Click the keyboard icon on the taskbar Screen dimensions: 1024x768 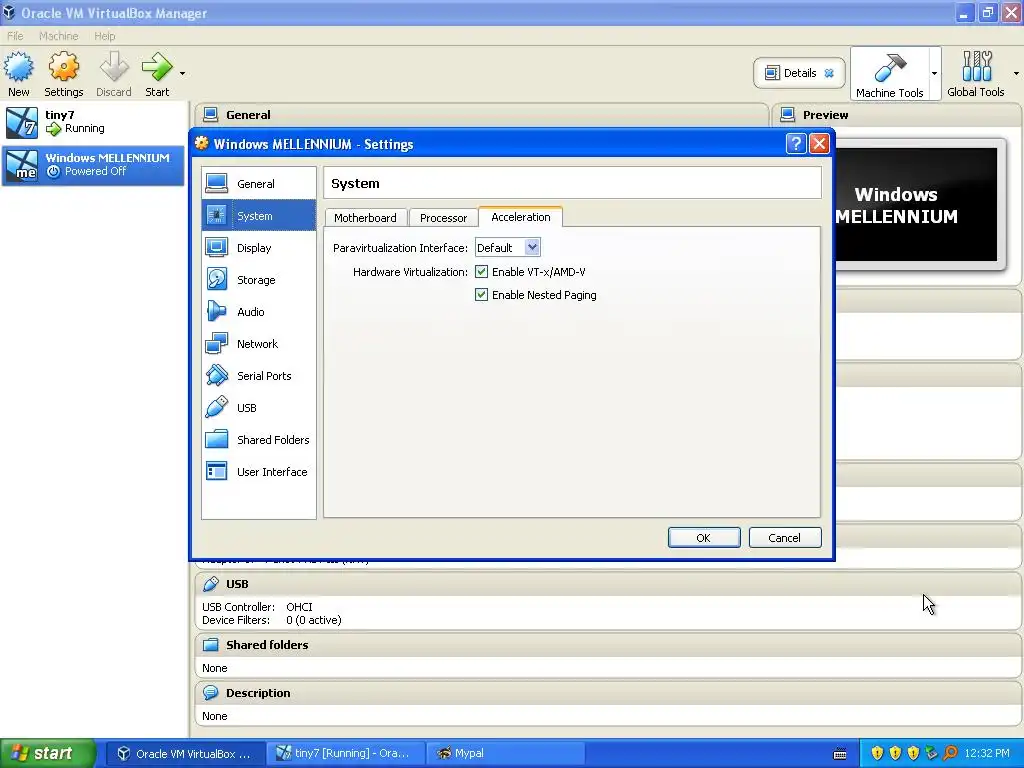click(840, 754)
